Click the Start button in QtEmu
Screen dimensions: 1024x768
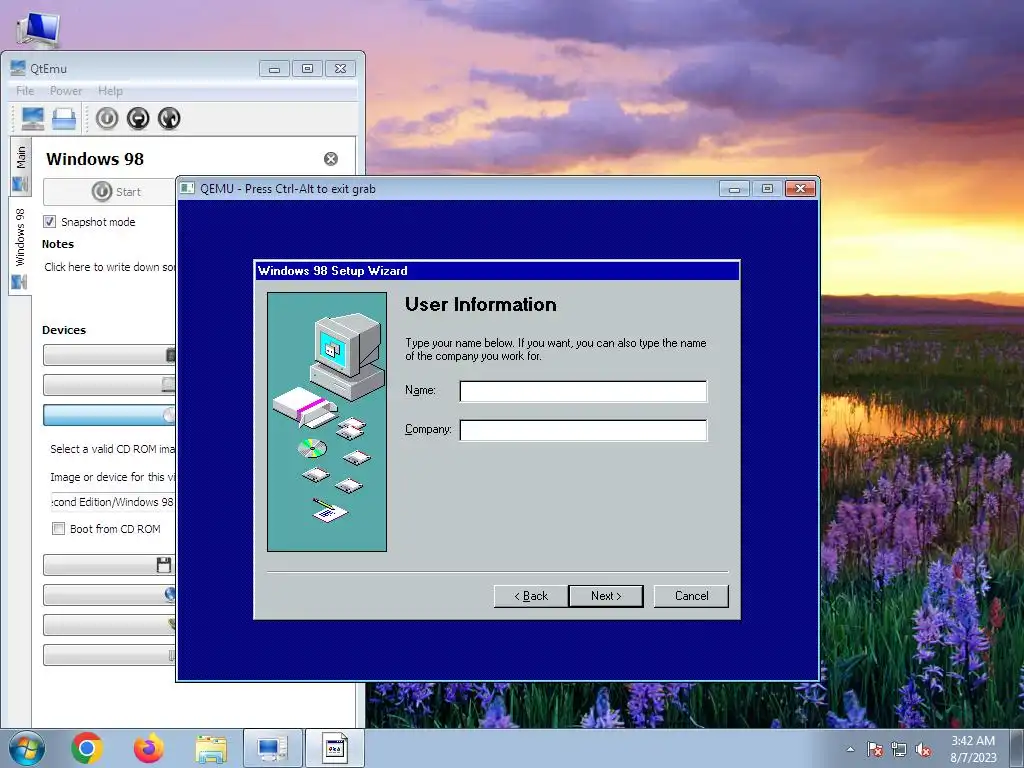point(109,191)
